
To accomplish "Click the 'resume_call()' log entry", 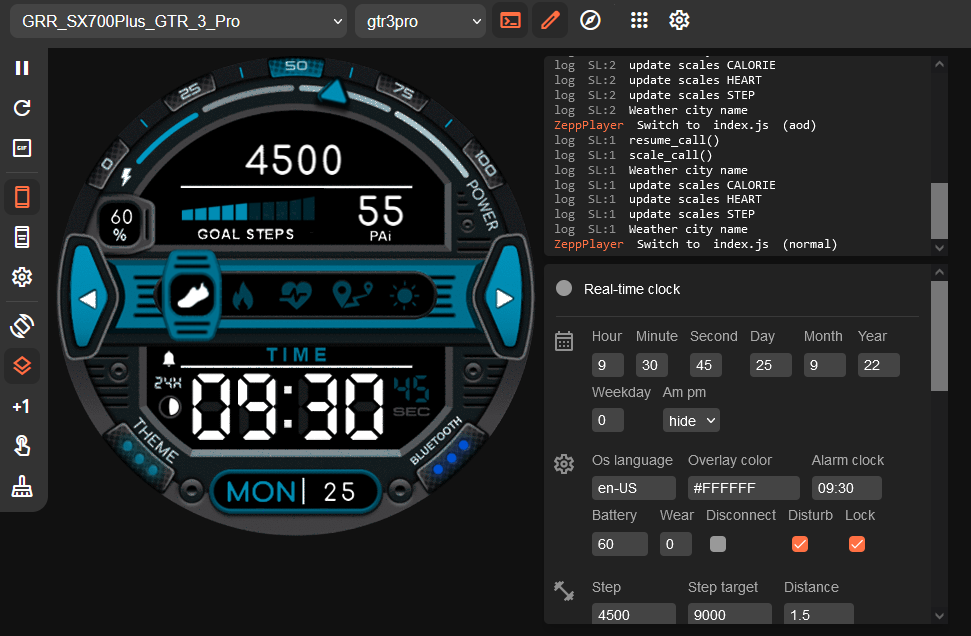I will click(674, 140).
